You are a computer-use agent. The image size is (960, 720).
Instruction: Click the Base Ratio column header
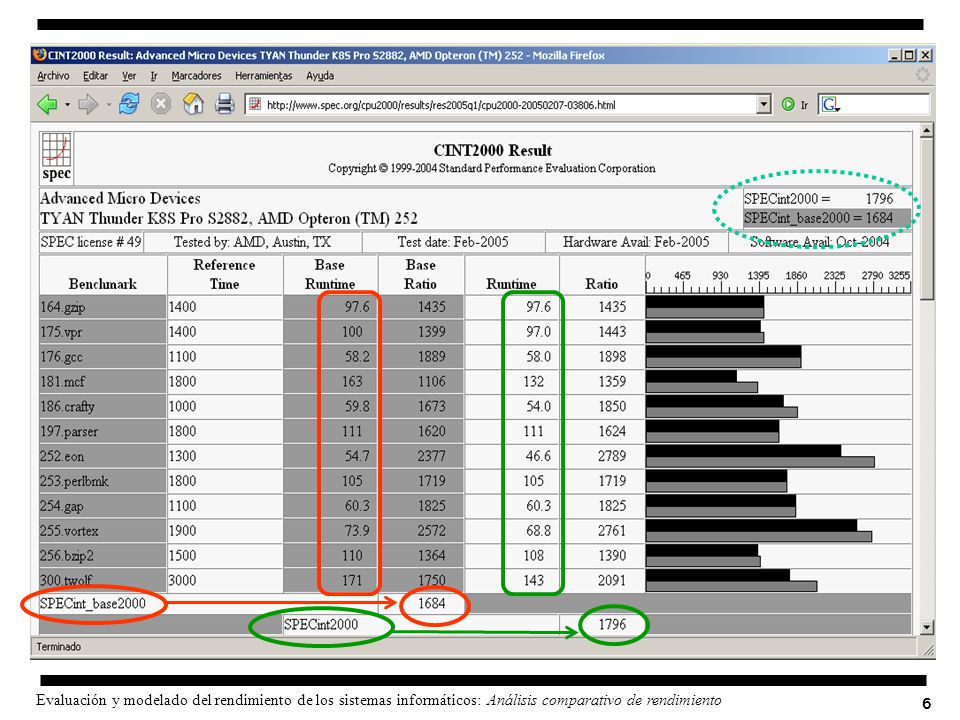(x=421, y=274)
